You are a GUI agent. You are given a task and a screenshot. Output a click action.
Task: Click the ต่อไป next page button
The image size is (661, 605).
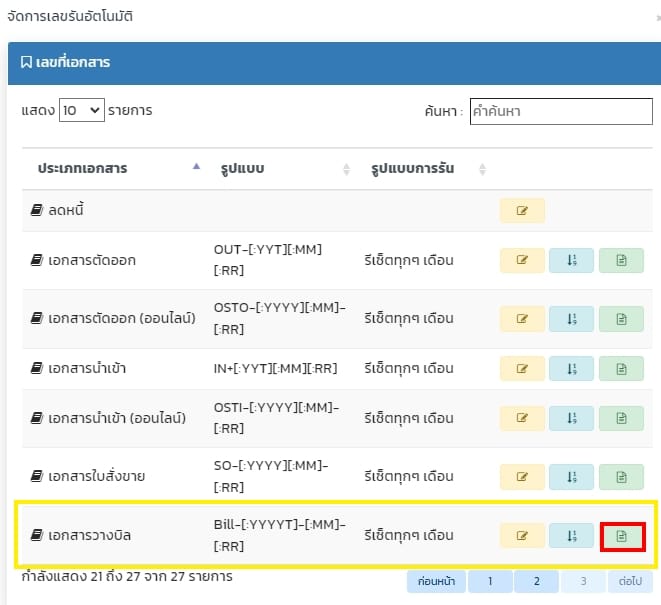(629, 581)
